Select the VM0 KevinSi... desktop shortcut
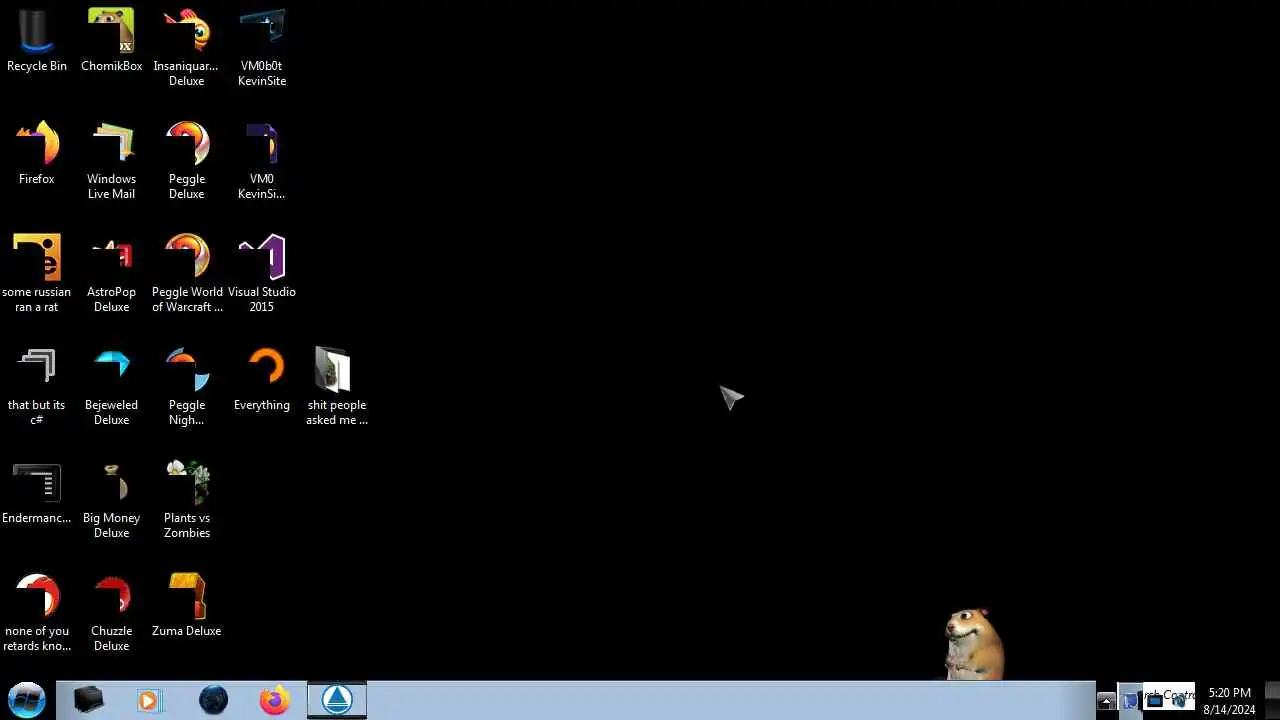 (x=262, y=161)
